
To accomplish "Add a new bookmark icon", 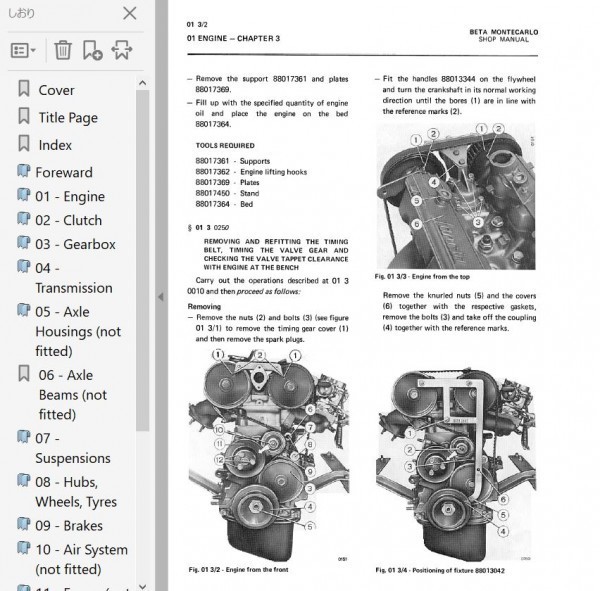I will 93,50.
